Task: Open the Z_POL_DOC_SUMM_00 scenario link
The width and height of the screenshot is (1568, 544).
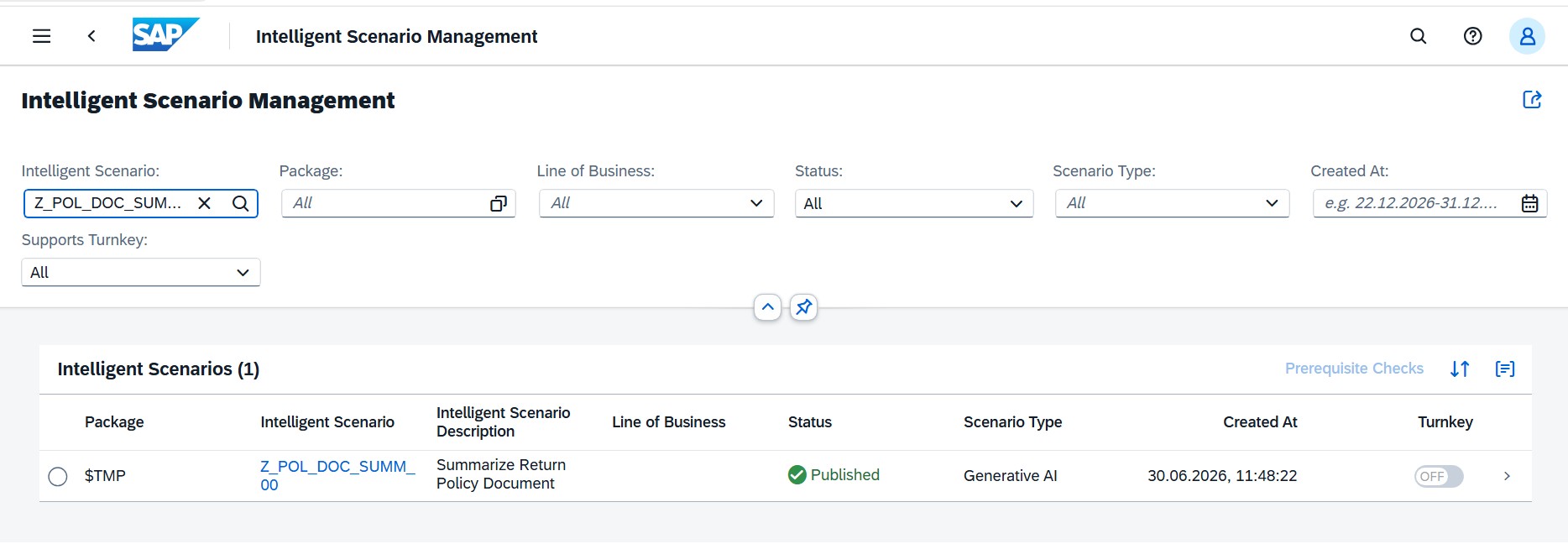Action: click(337, 475)
